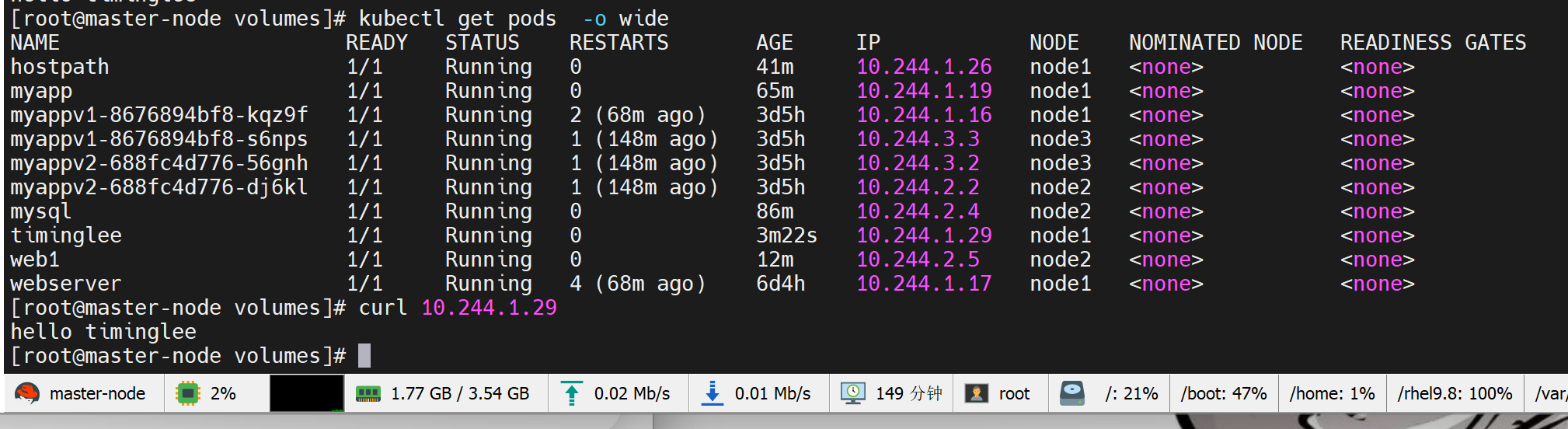Click the READINESS GATES column header

(x=1434, y=43)
